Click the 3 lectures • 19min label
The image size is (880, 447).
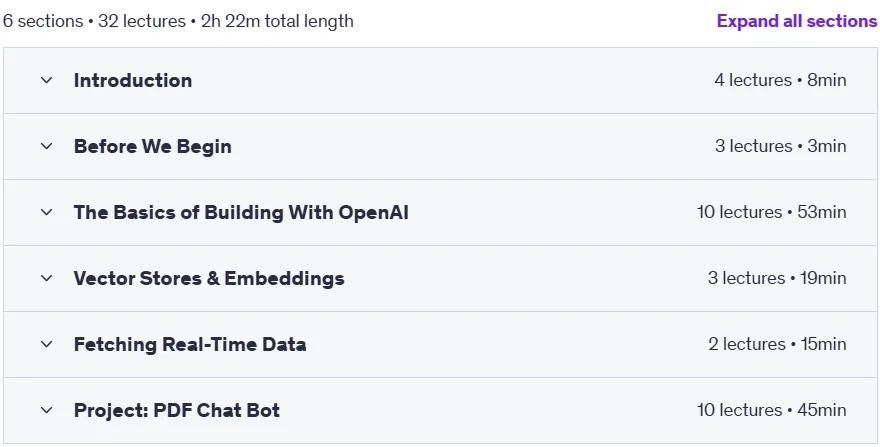click(777, 279)
